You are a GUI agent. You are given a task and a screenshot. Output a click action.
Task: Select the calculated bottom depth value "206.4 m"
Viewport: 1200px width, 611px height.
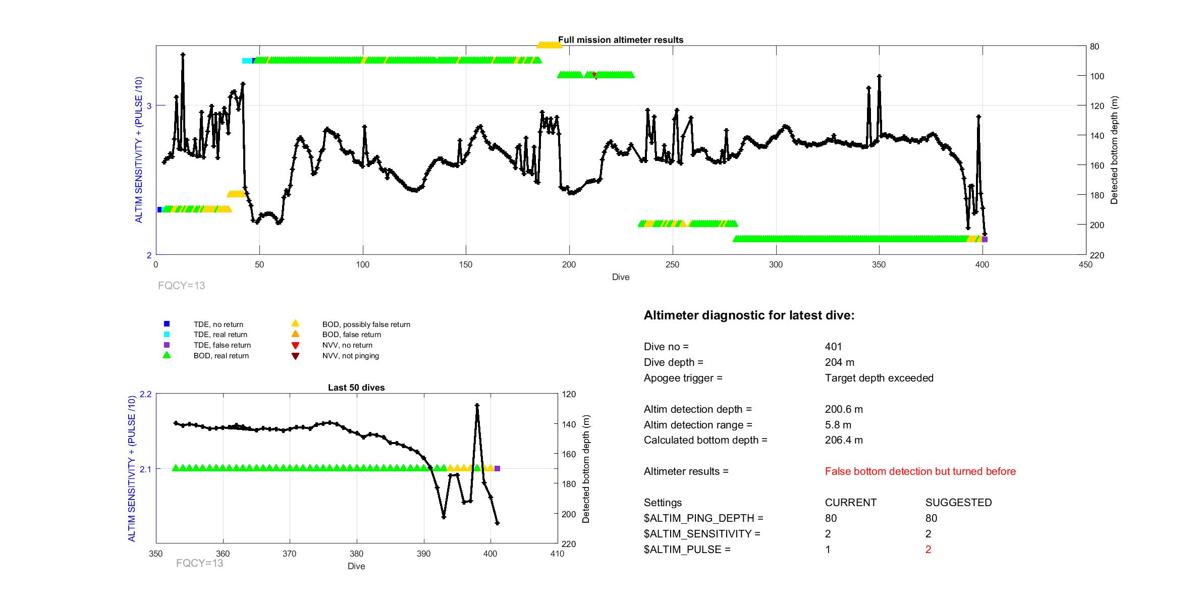[x=844, y=440]
